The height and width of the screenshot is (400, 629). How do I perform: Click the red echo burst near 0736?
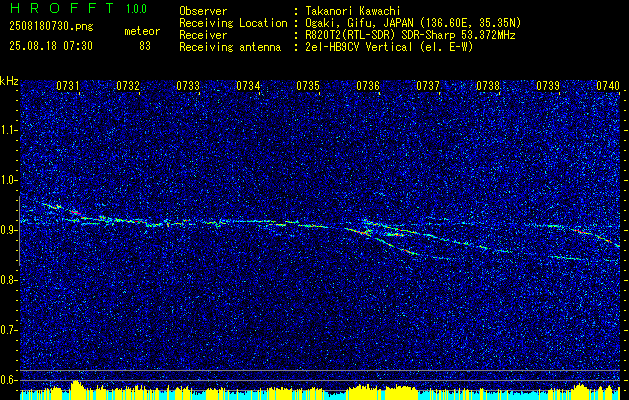point(364,232)
